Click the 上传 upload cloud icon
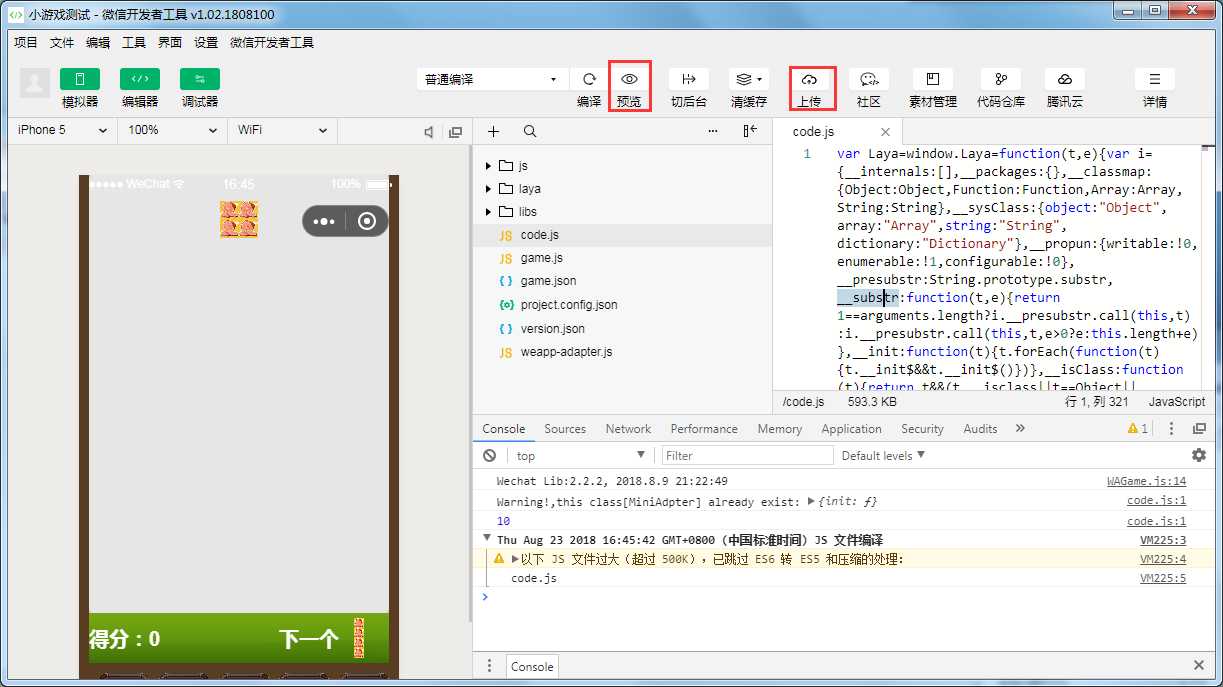The width and height of the screenshot is (1223, 687). pyautogui.click(x=810, y=79)
